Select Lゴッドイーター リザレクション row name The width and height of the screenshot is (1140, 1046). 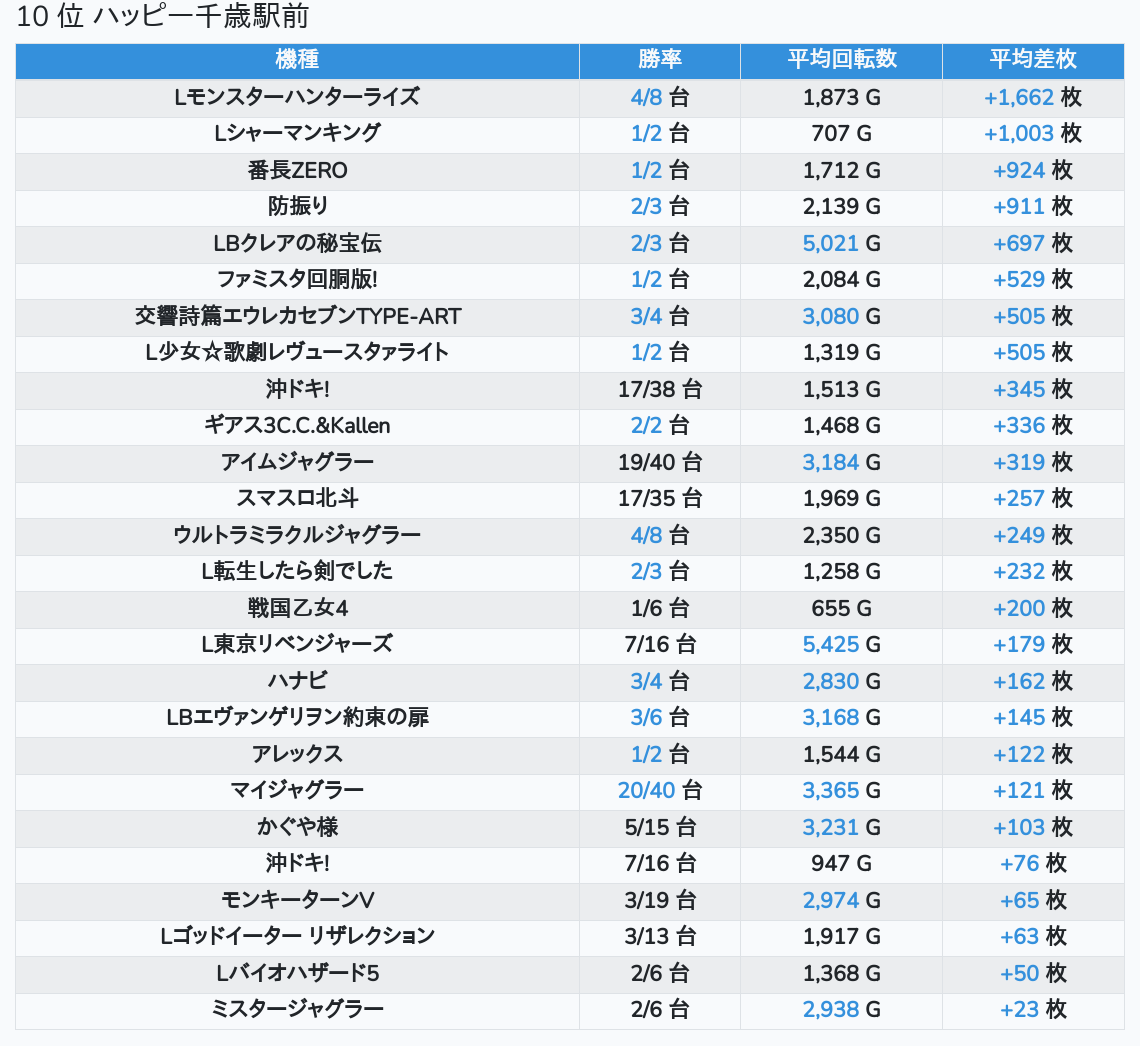(x=297, y=936)
